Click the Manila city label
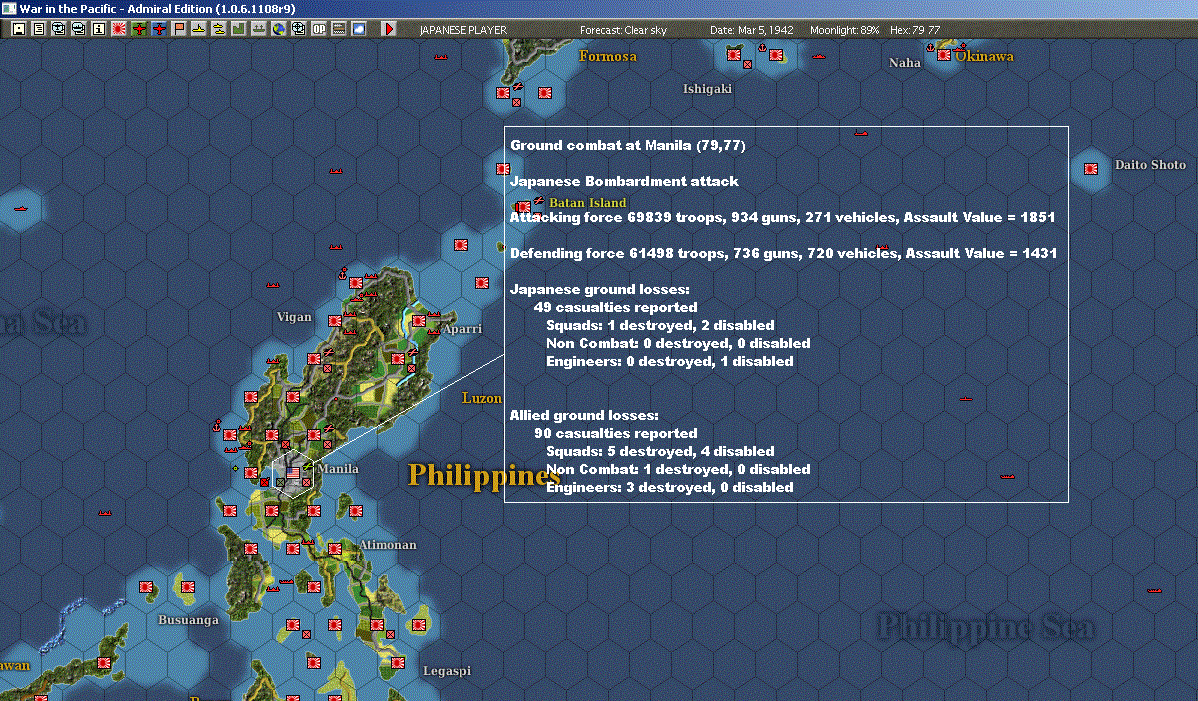1198x701 pixels. click(338, 468)
